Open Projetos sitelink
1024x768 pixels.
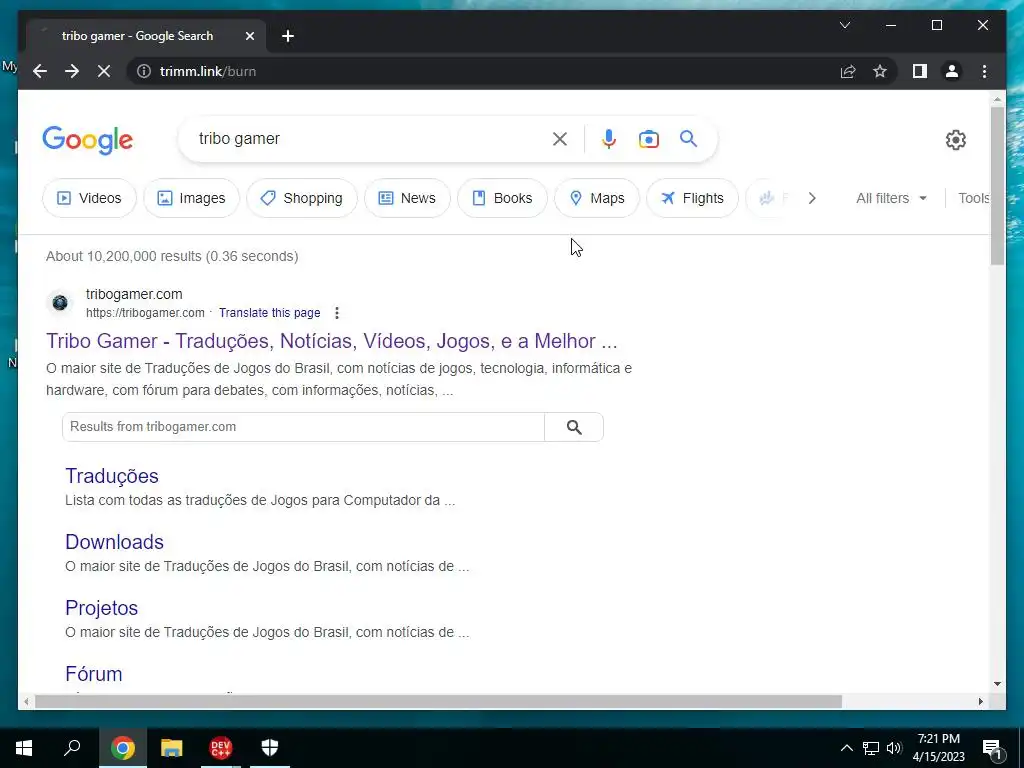[101, 608]
